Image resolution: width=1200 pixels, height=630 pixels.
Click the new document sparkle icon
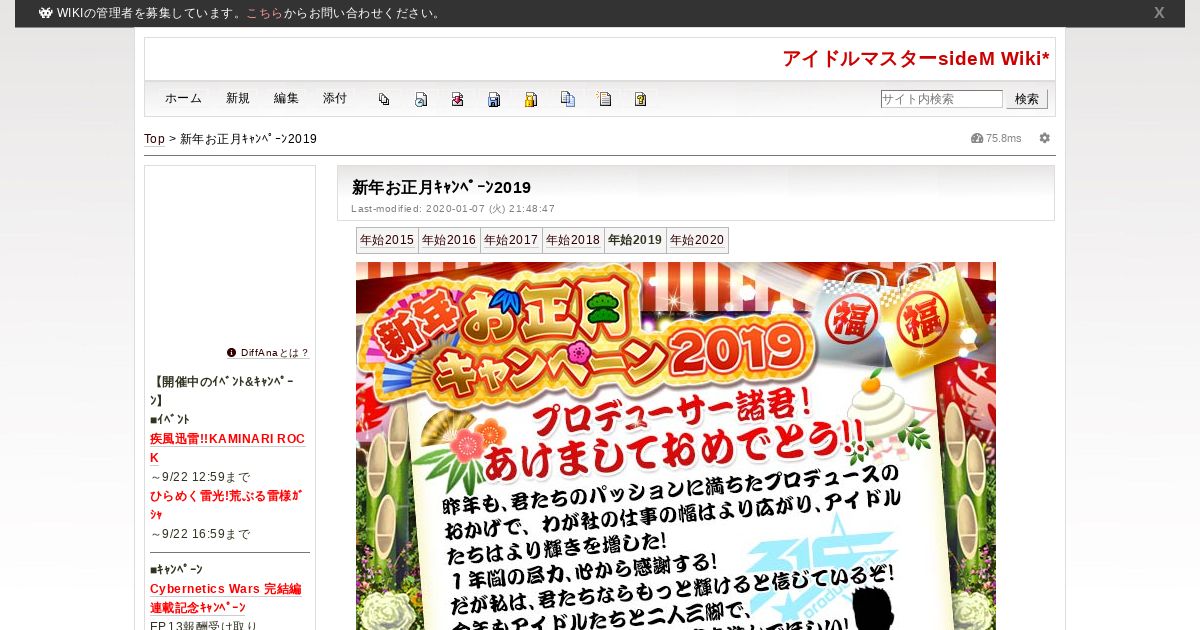(x=604, y=99)
